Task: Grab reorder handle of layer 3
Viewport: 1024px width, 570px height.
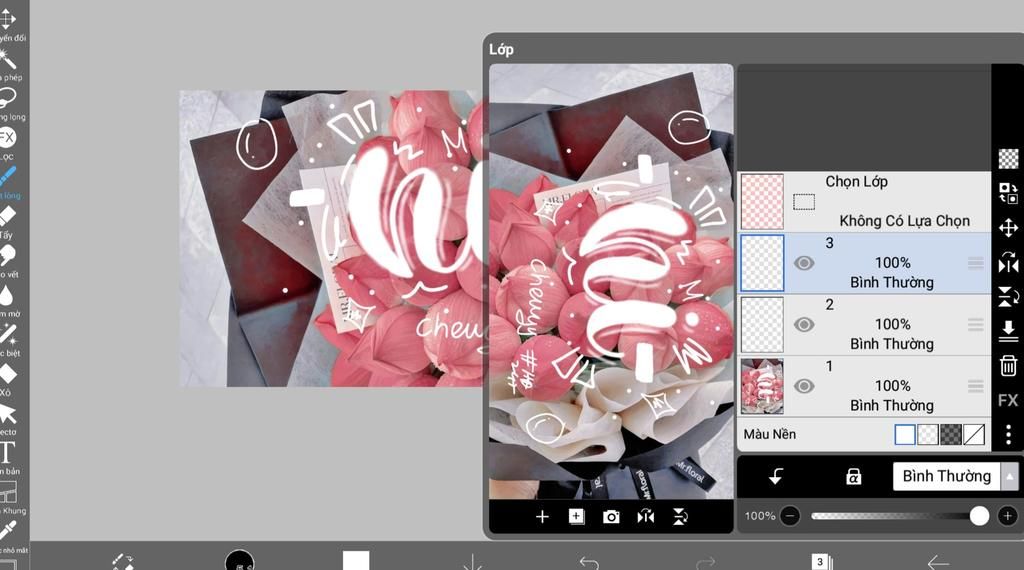Action: coord(976,263)
